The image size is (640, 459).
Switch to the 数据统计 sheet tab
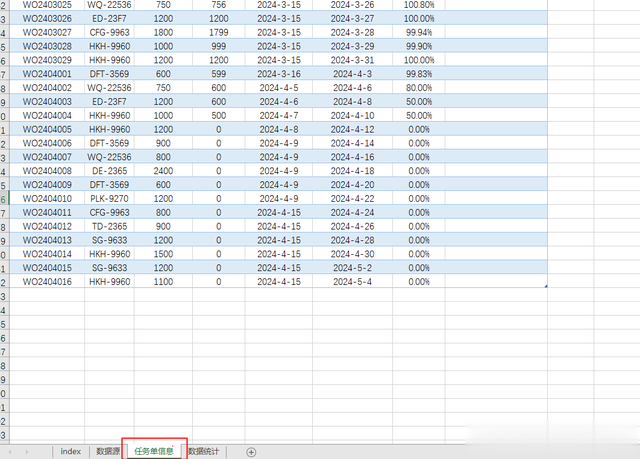tap(204, 451)
